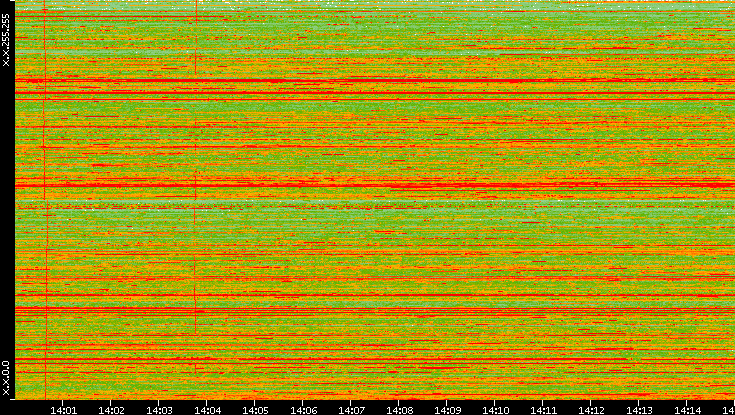Click the 14:07 time axis label

tap(351, 410)
